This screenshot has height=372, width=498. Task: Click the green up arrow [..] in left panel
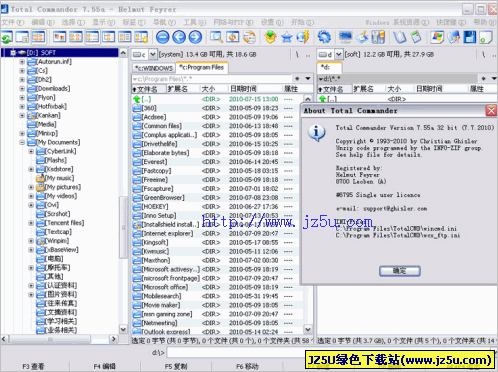tap(137, 99)
